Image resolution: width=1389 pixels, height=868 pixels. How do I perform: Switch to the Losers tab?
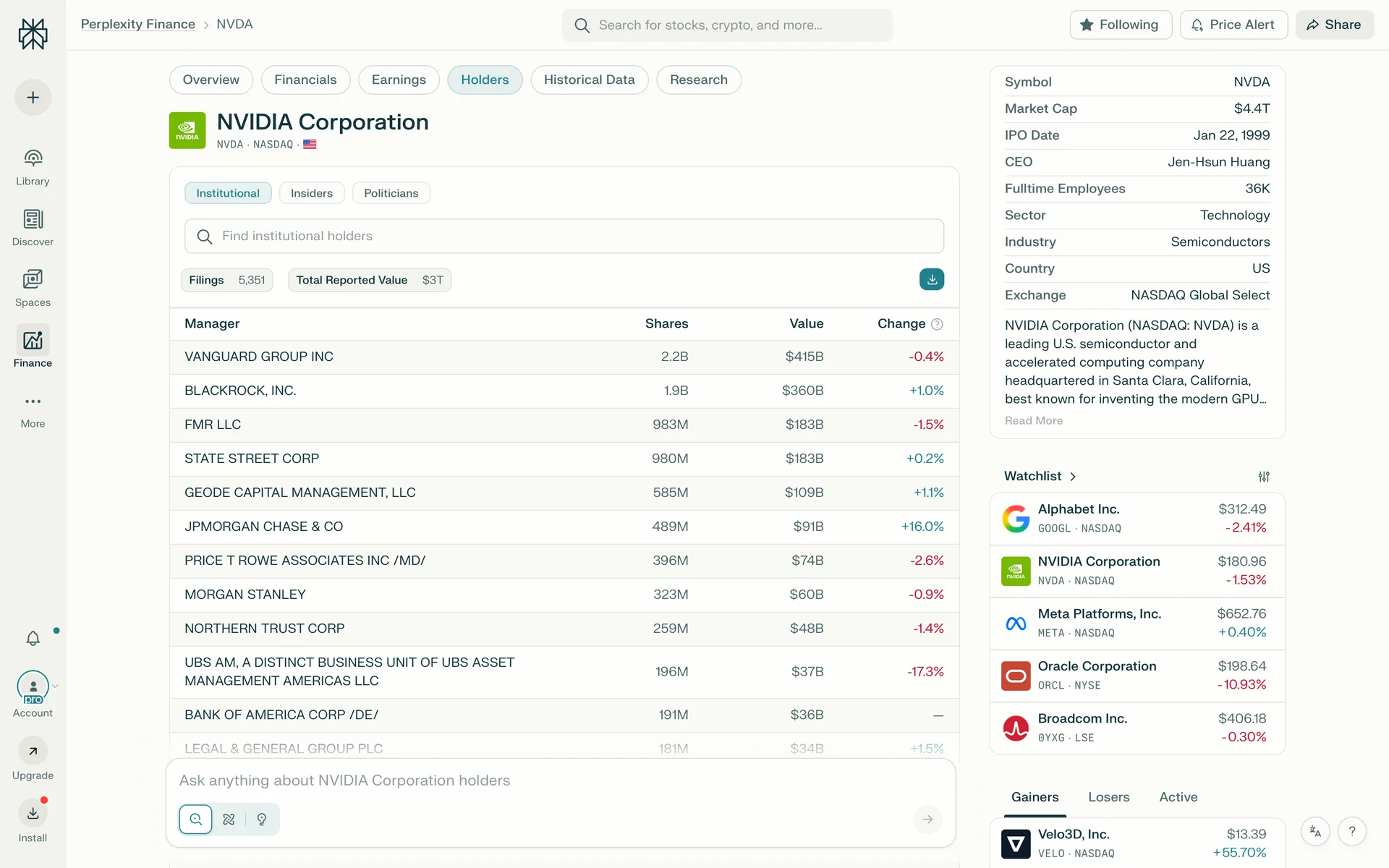1108,797
